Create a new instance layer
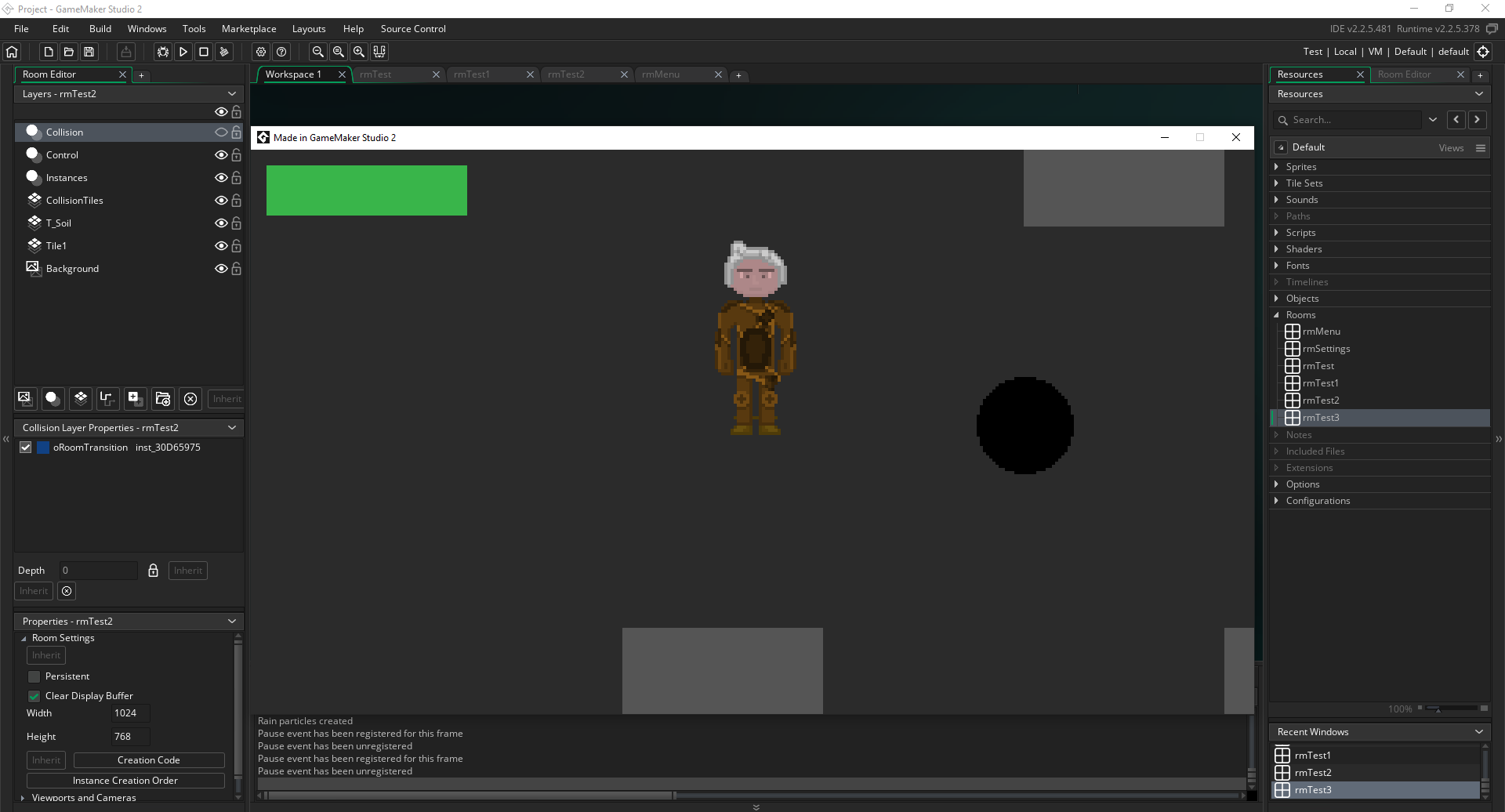This screenshot has height=812, width=1505. (53, 398)
